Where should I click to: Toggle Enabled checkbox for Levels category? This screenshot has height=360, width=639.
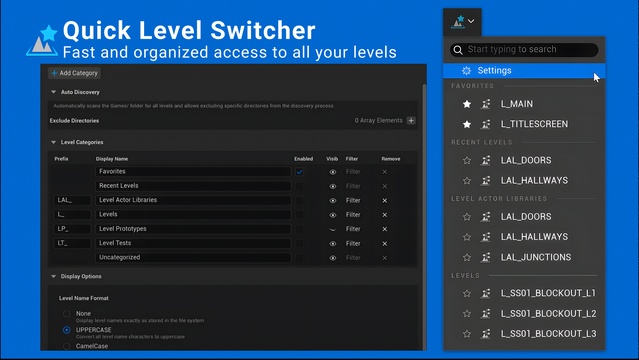(x=300, y=214)
